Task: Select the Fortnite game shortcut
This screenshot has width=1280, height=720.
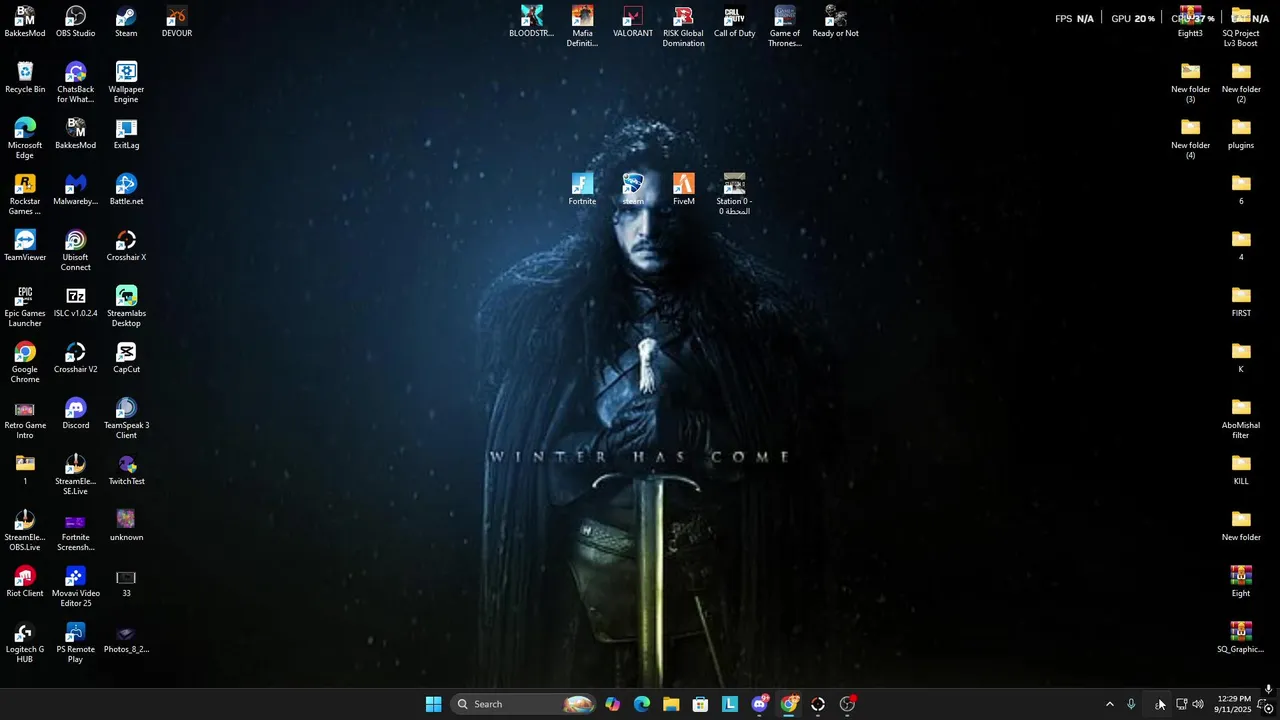Action: click(x=582, y=190)
